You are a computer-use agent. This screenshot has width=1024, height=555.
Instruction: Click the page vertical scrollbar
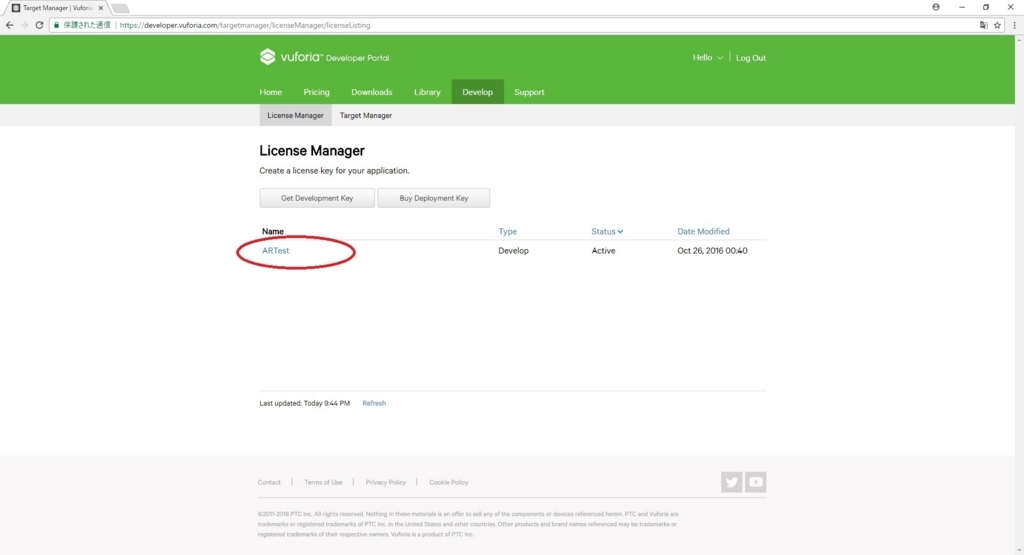[1019, 294]
